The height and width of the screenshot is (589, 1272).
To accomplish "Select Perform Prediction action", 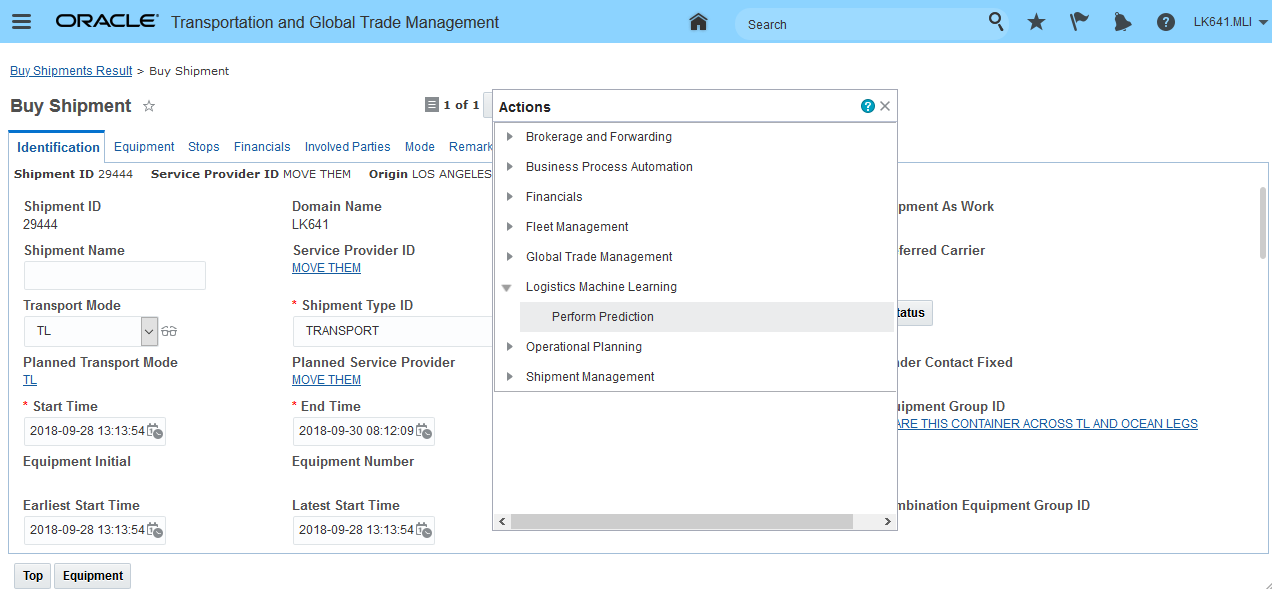I will point(603,317).
